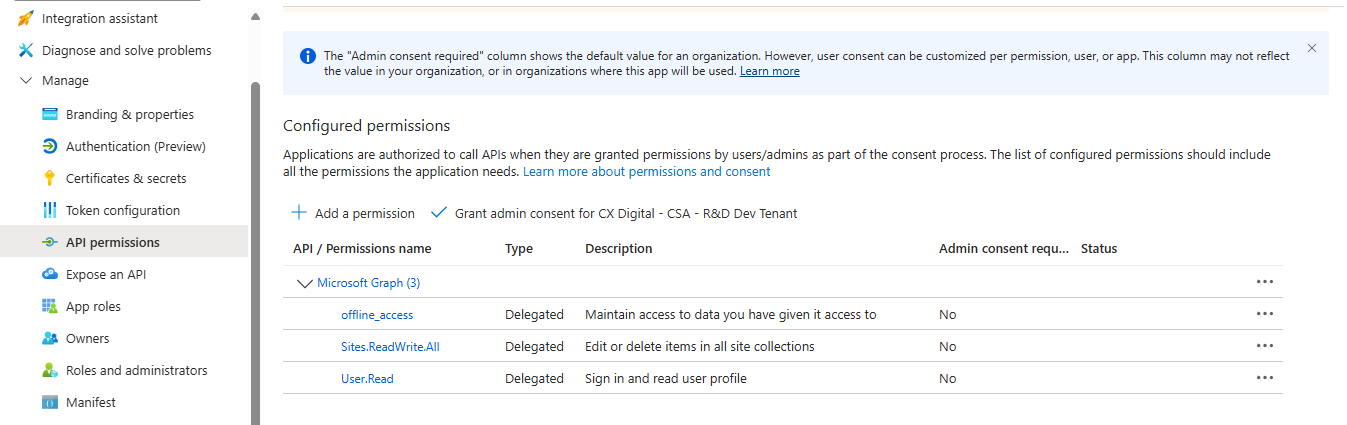The height and width of the screenshot is (425, 1347).
Task: Open the ellipsis menu for the User.Read row
Action: 1265,378
